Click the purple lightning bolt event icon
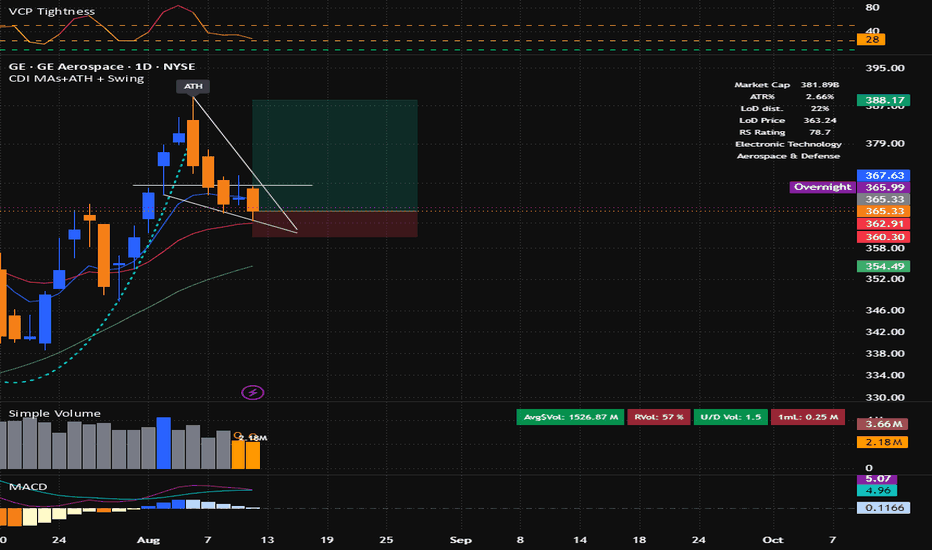 tap(253, 392)
